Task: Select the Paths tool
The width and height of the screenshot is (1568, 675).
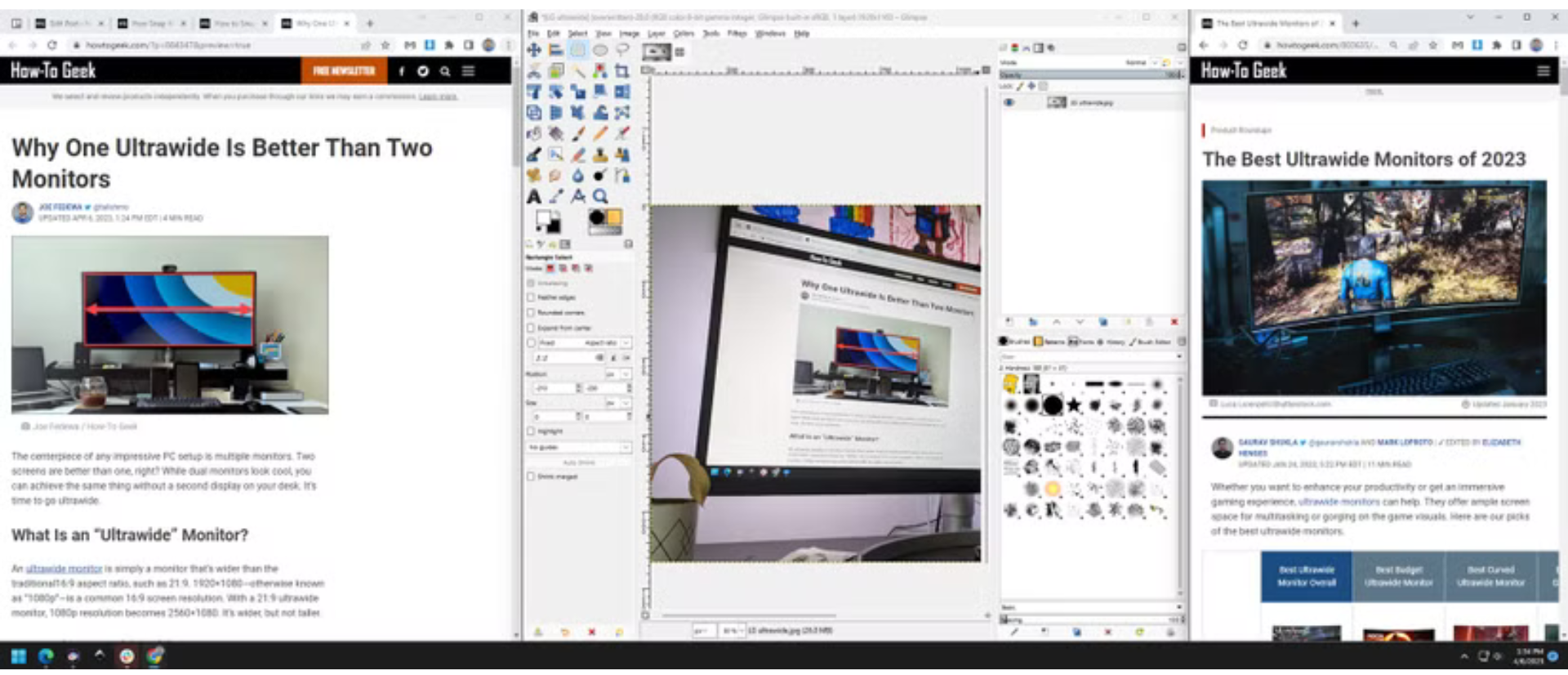Action: coord(621,175)
